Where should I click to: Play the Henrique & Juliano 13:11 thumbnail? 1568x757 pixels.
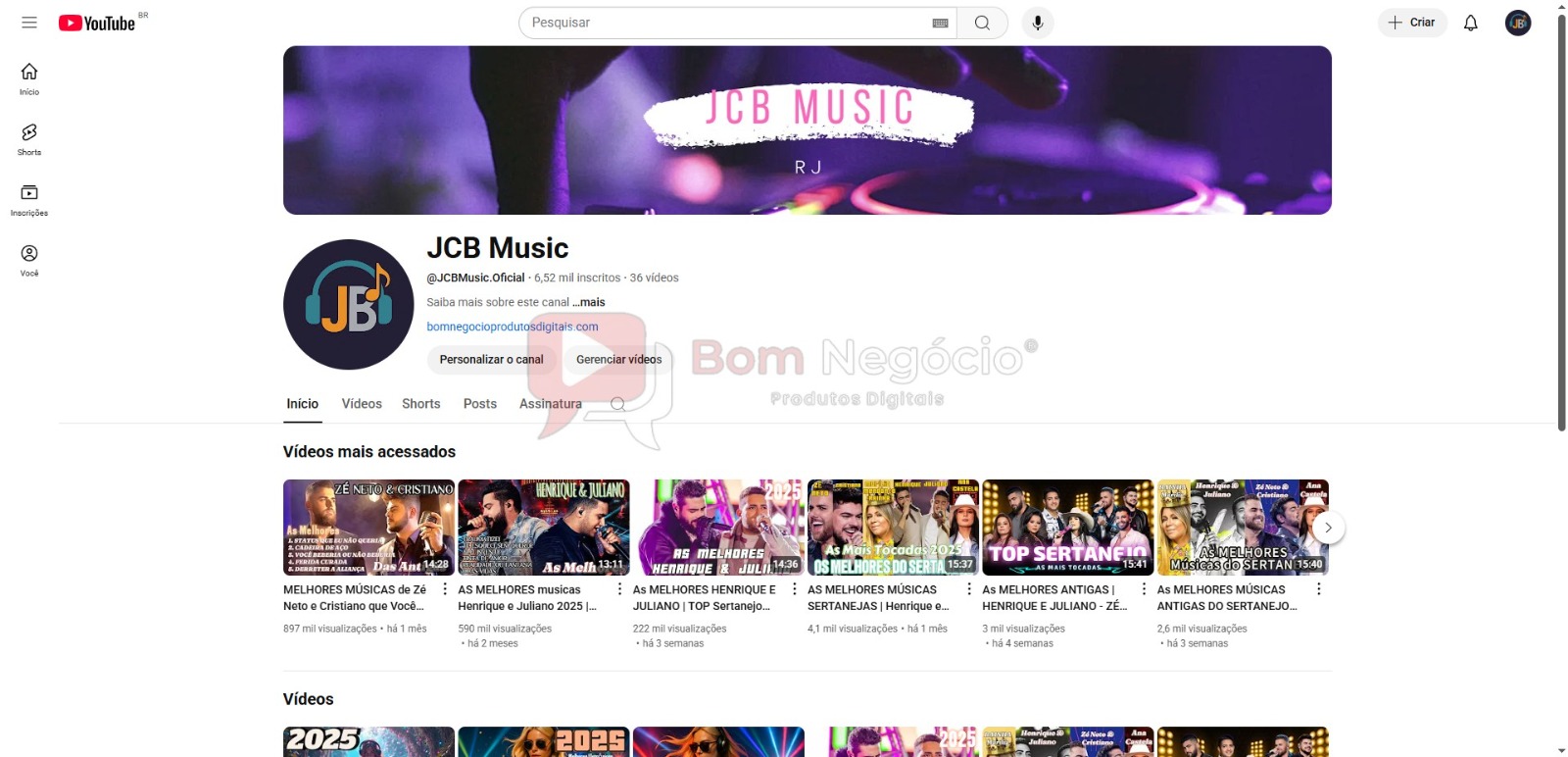point(544,528)
